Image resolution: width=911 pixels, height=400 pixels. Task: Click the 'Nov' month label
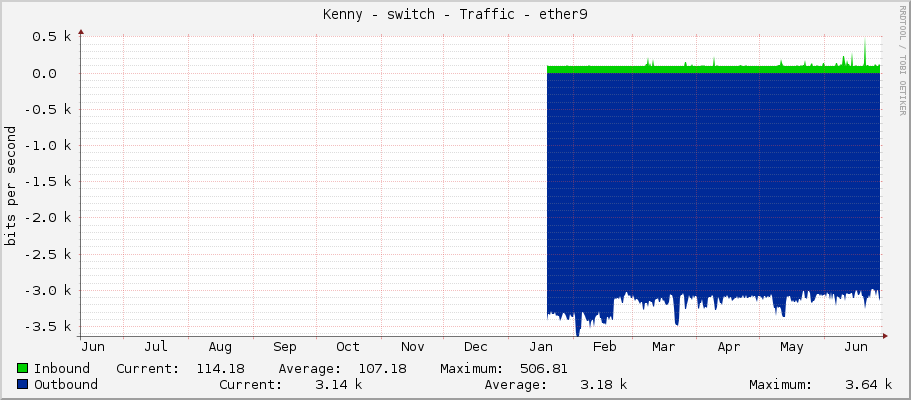[x=412, y=347]
